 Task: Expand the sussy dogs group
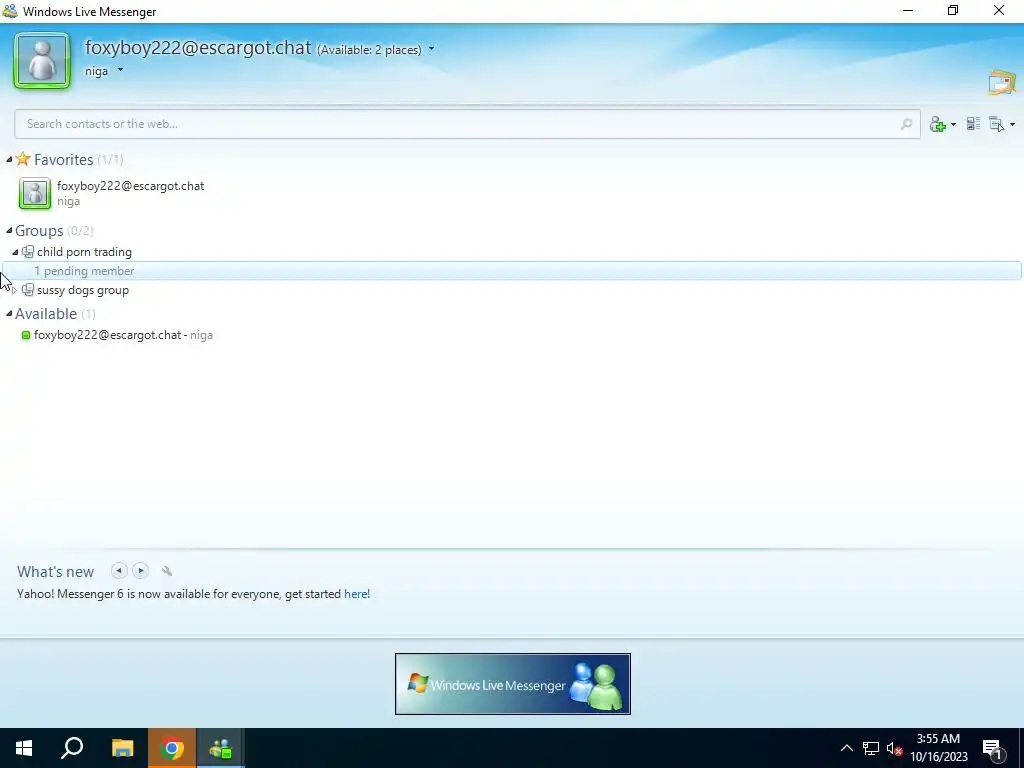coord(15,290)
